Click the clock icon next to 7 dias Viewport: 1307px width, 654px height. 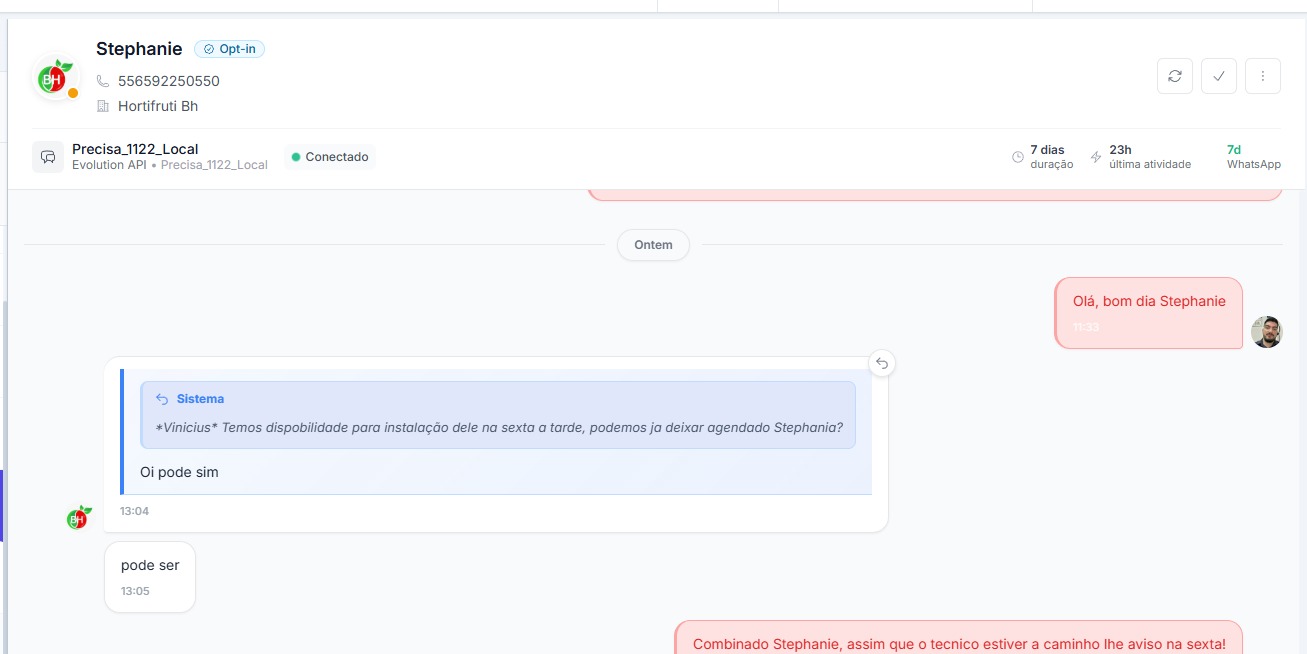1018,157
